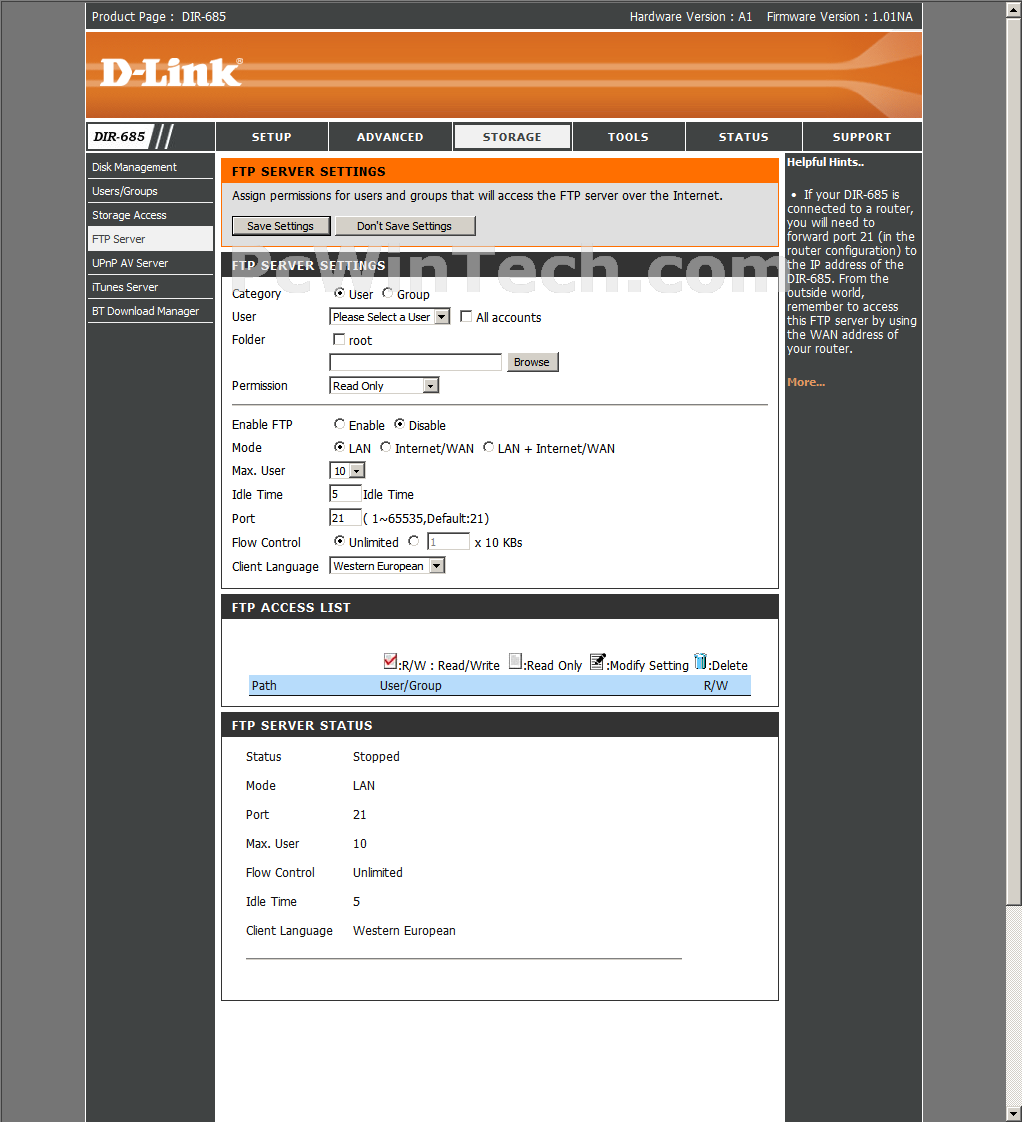This screenshot has width=1022, height=1122.
Task: Open the SUPPORT tab
Action: [862, 137]
